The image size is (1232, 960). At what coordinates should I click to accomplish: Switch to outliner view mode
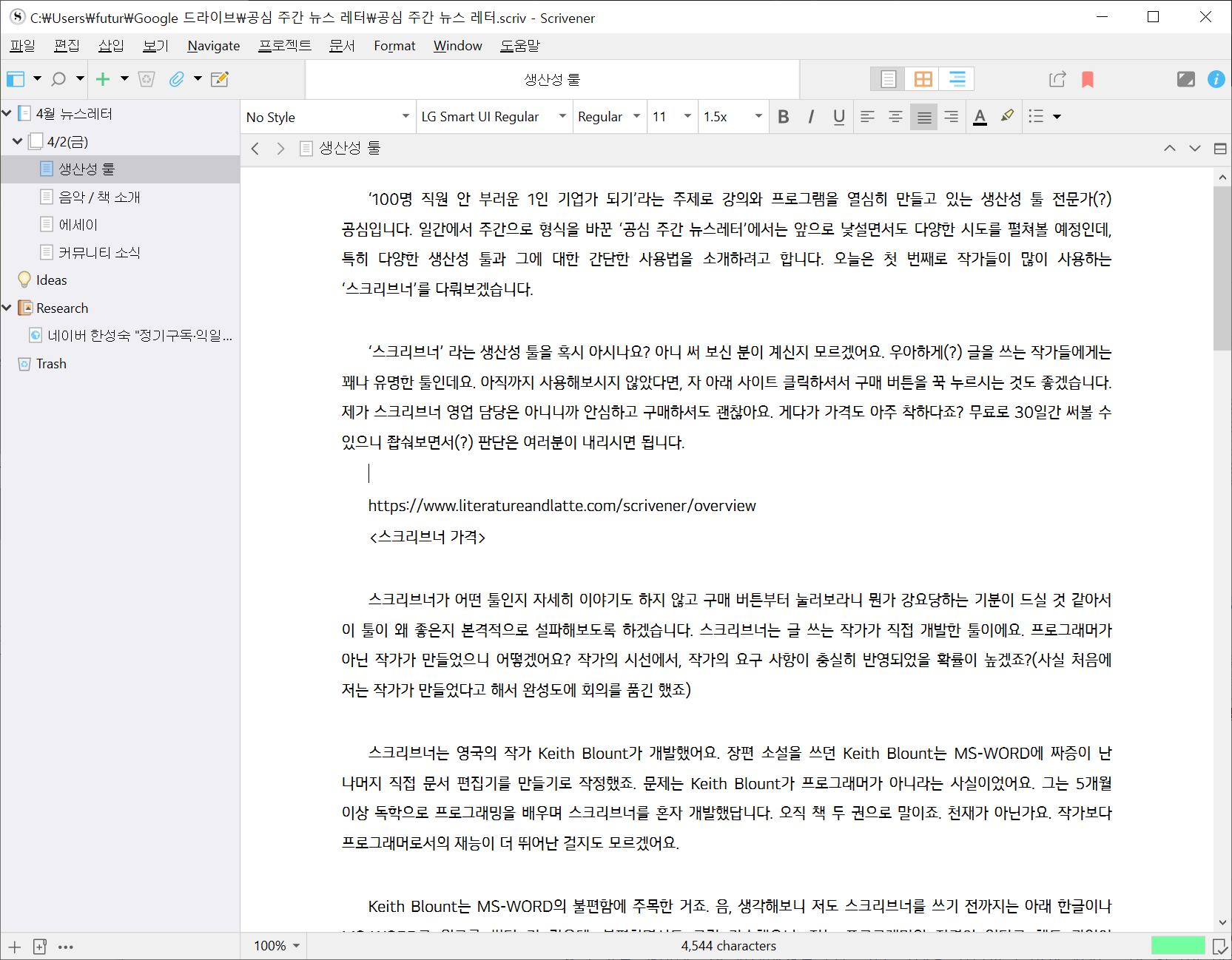point(957,79)
